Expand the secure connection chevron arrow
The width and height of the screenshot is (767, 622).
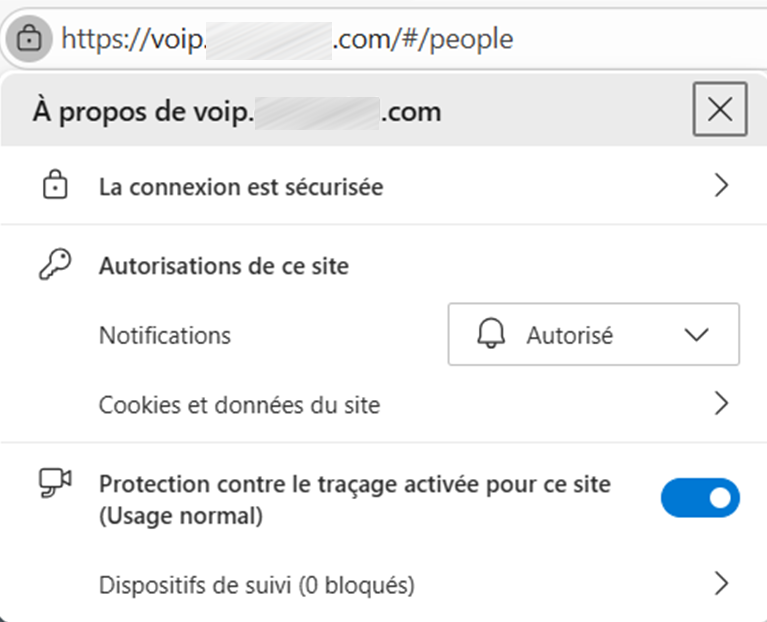[x=722, y=186]
